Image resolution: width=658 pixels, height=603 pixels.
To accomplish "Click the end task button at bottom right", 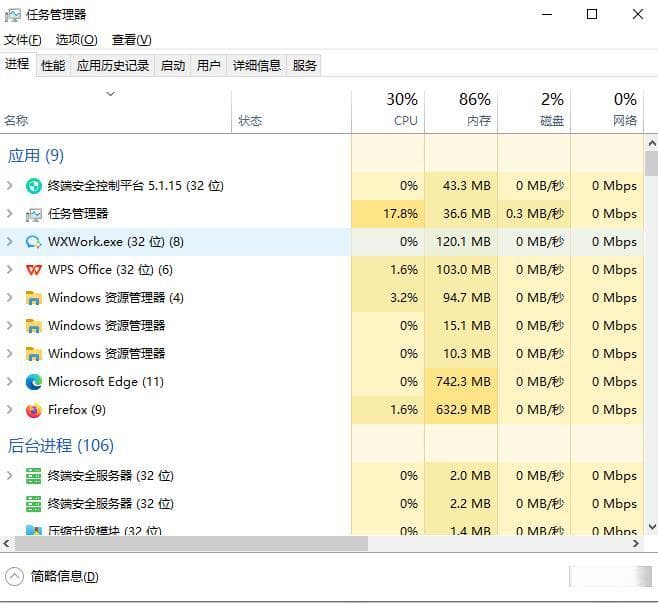I will coord(610,577).
